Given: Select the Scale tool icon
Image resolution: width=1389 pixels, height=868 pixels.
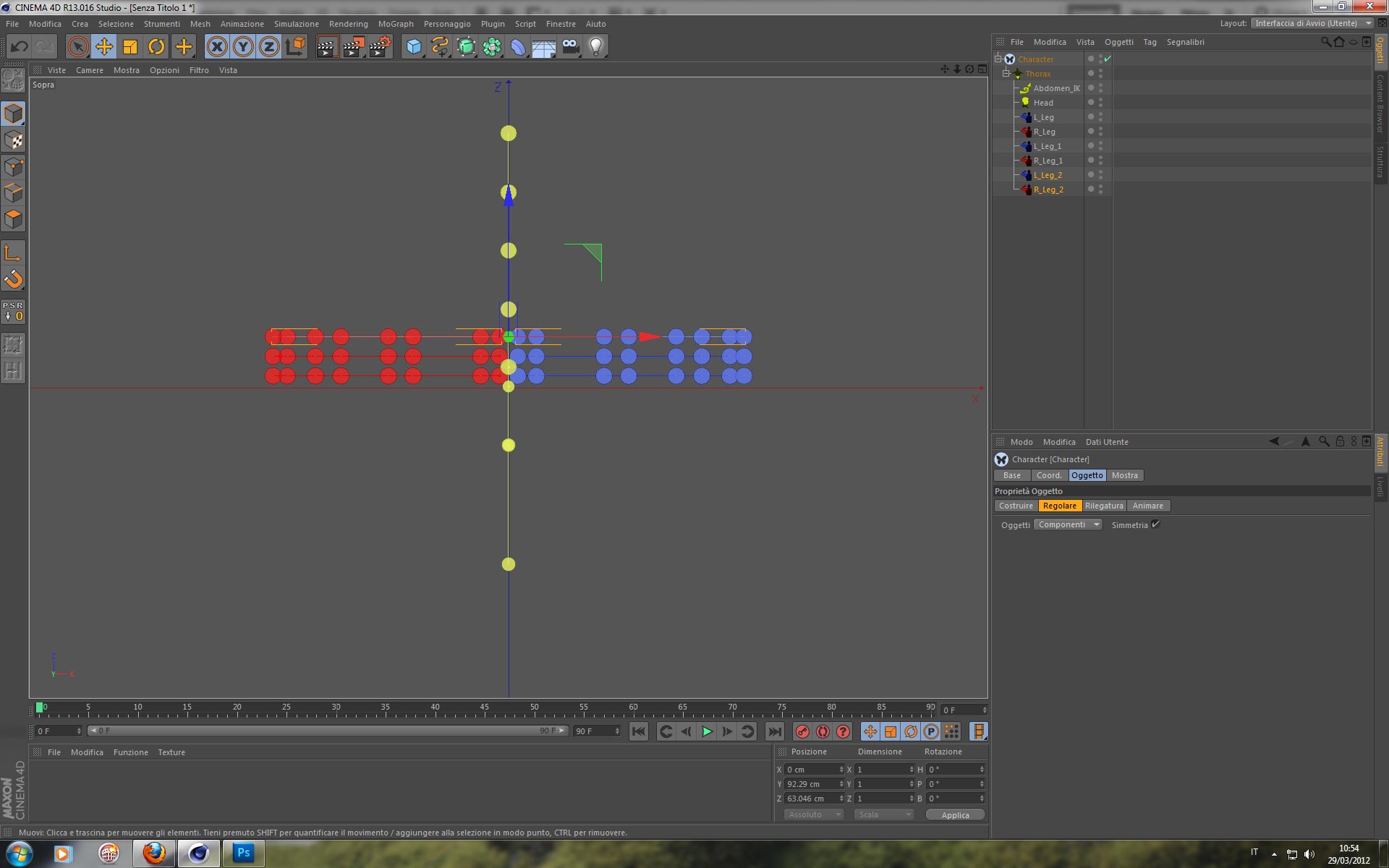Looking at the screenshot, I should pyautogui.click(x=130, y=47).
